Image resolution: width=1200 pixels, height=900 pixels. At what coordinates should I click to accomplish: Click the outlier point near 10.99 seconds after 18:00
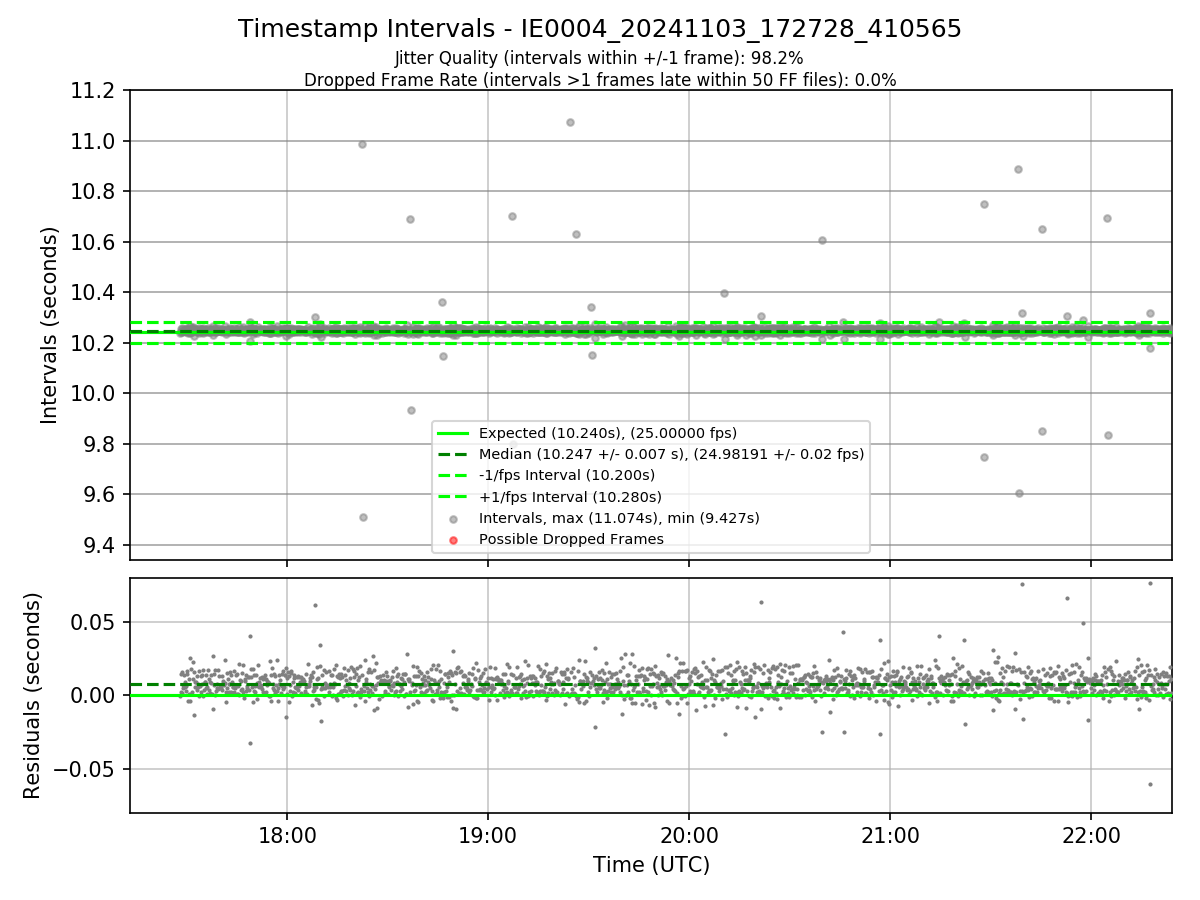(x=362, y=144)
